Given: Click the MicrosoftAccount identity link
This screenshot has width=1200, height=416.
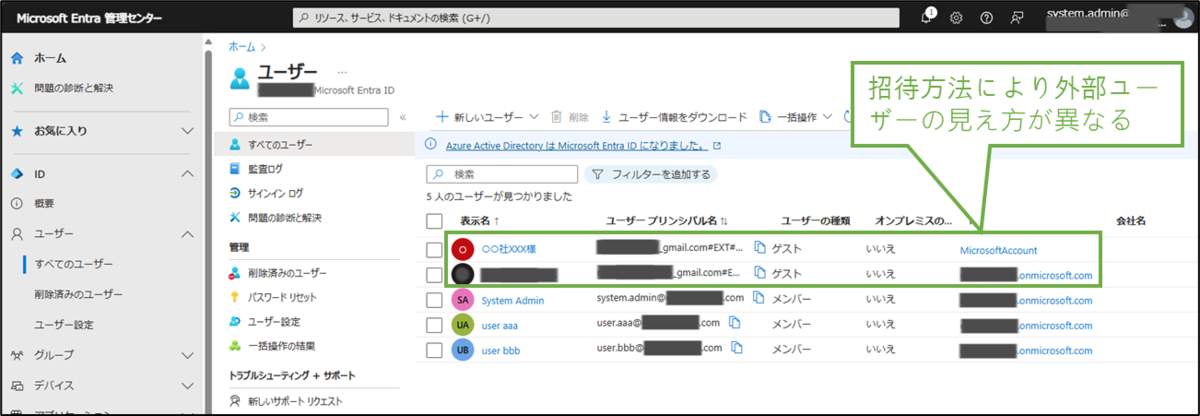Looking at the screenshot, I should 998,250.
